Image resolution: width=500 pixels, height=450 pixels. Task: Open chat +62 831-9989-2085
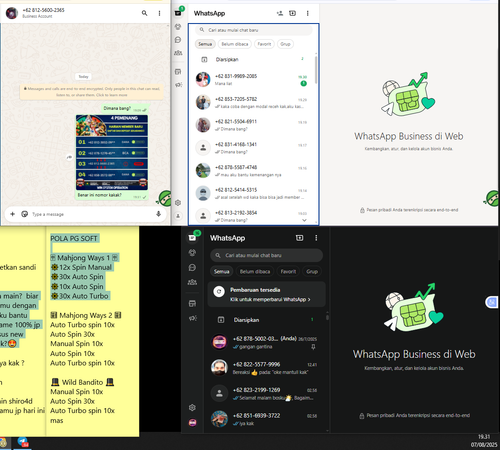pyautogui.click(x=253, y=80)
